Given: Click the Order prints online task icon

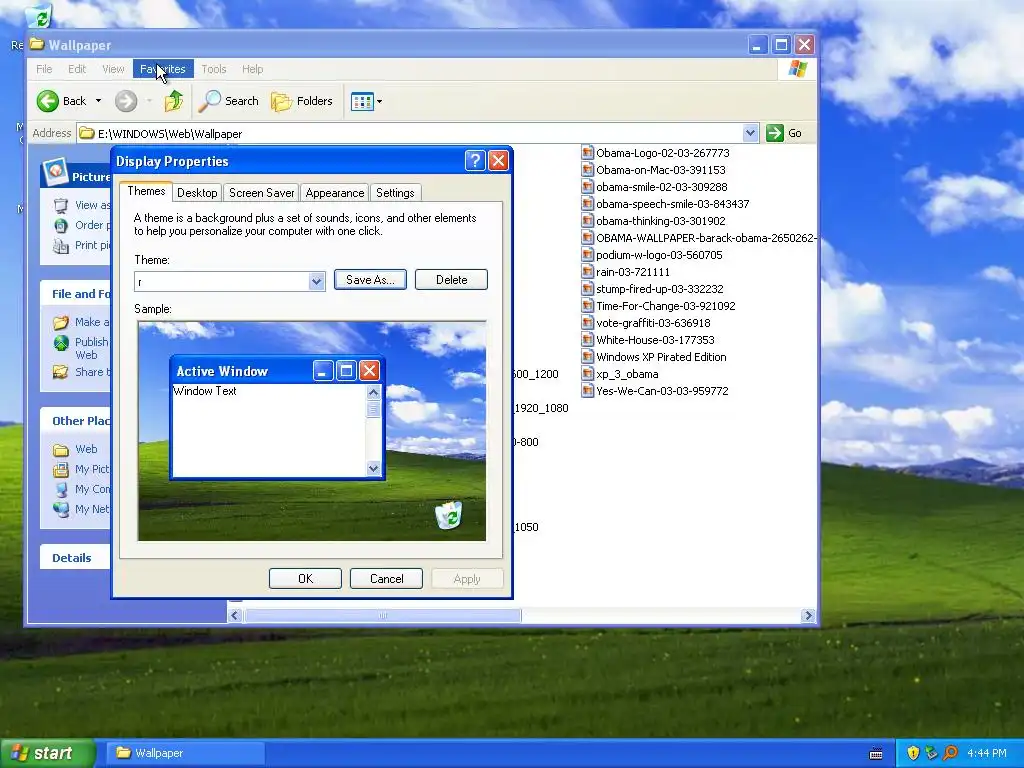Looking at the screenshot, I should [x=61, y=225].
